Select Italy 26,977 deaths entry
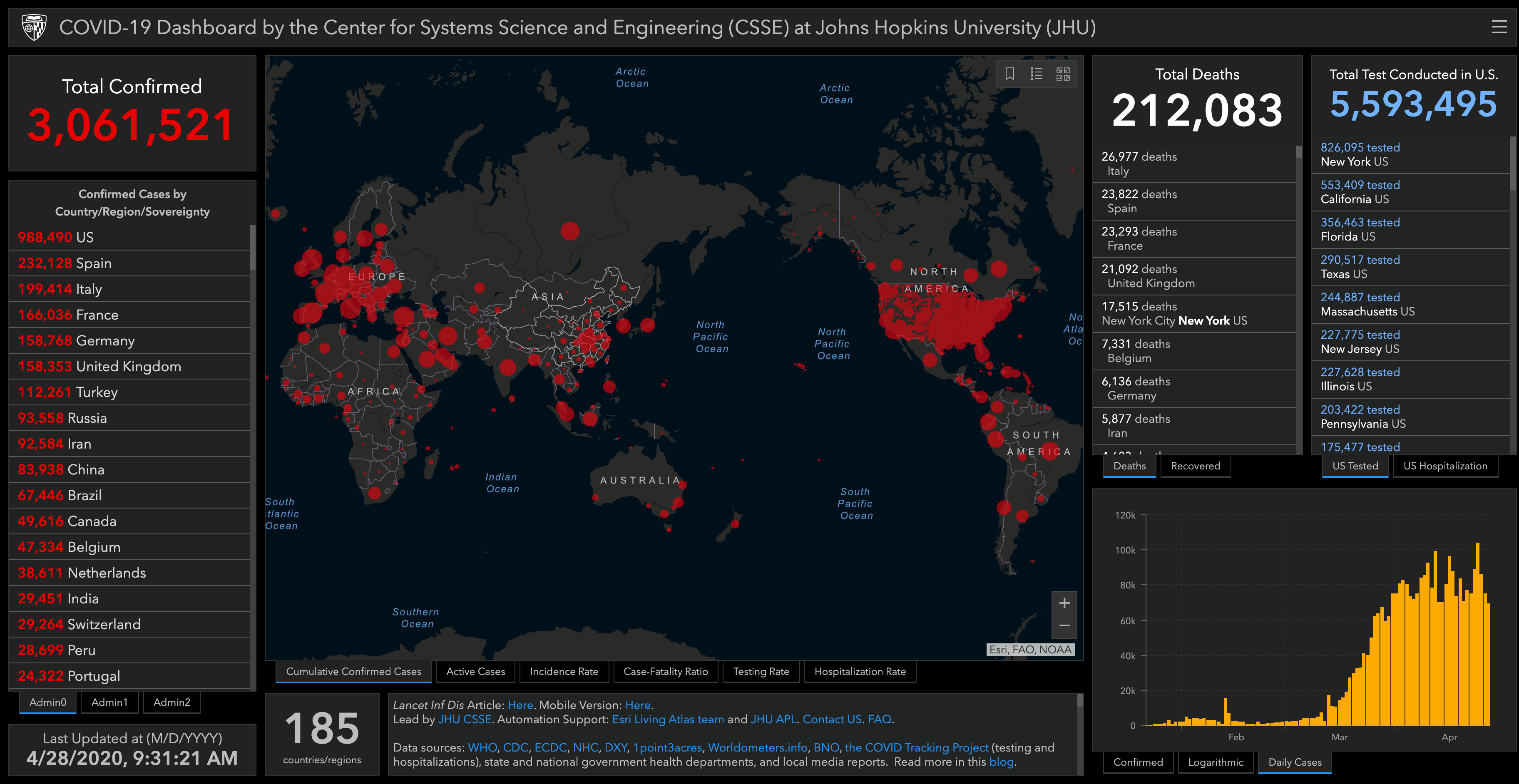 click(1194, 163)
